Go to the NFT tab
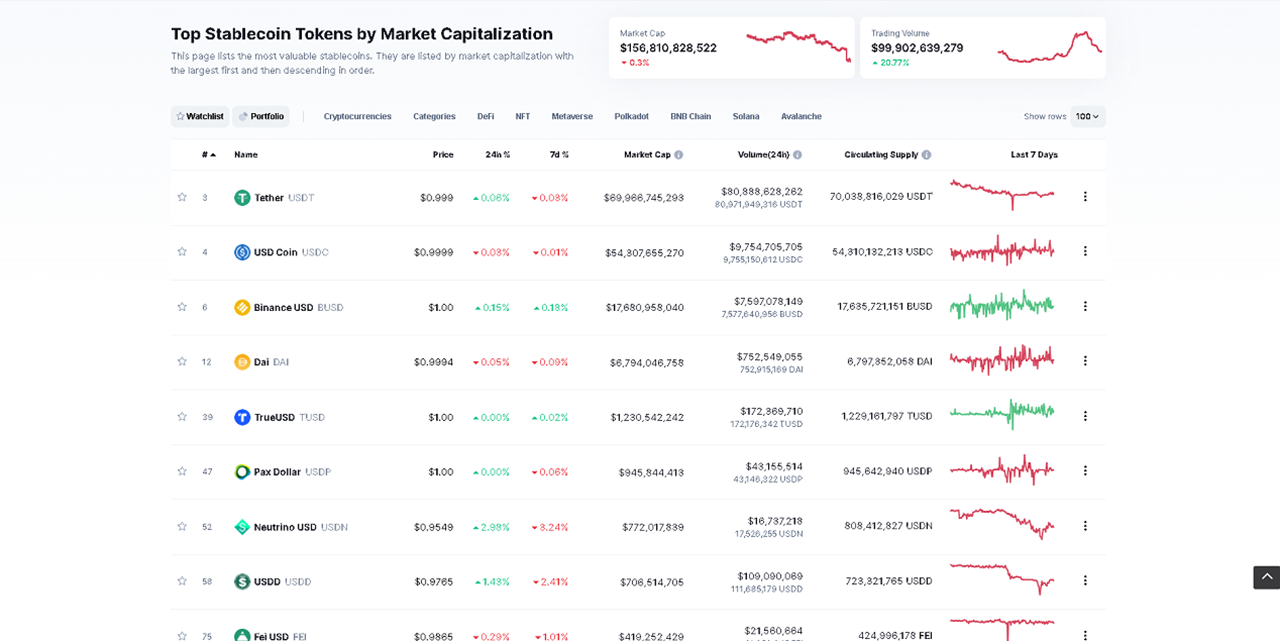Screen dimensions: 1280x641 tap(523, 117)
